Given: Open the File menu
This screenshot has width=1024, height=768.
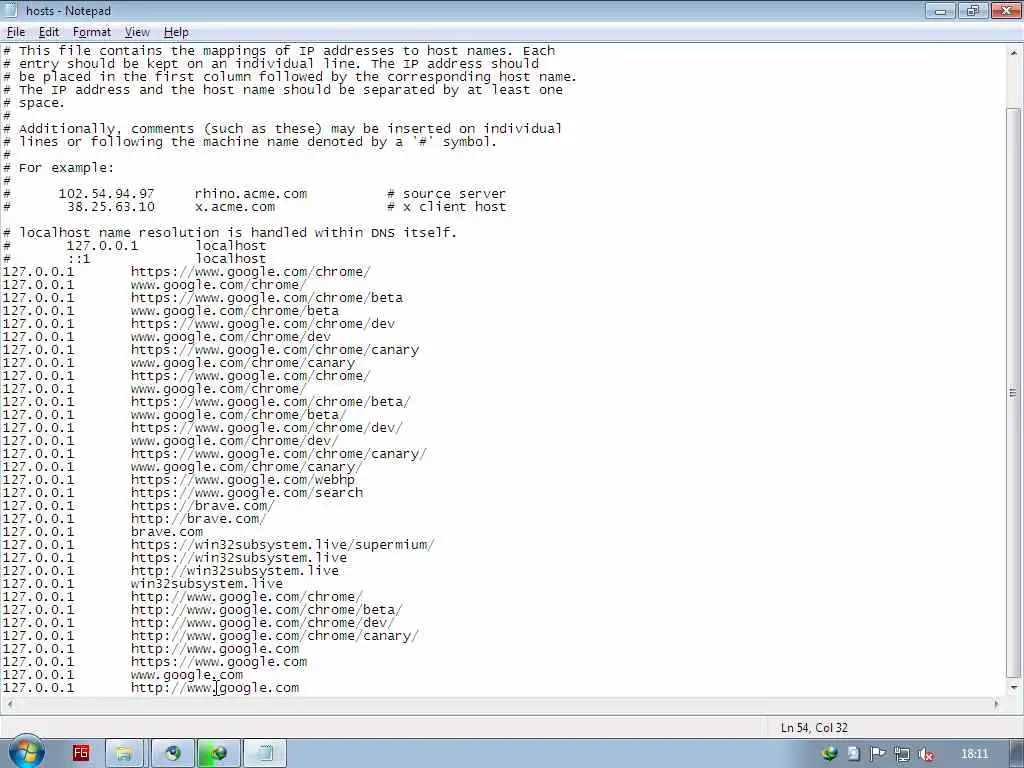Looking at the screenshot, I should click(x=16, y=32).
